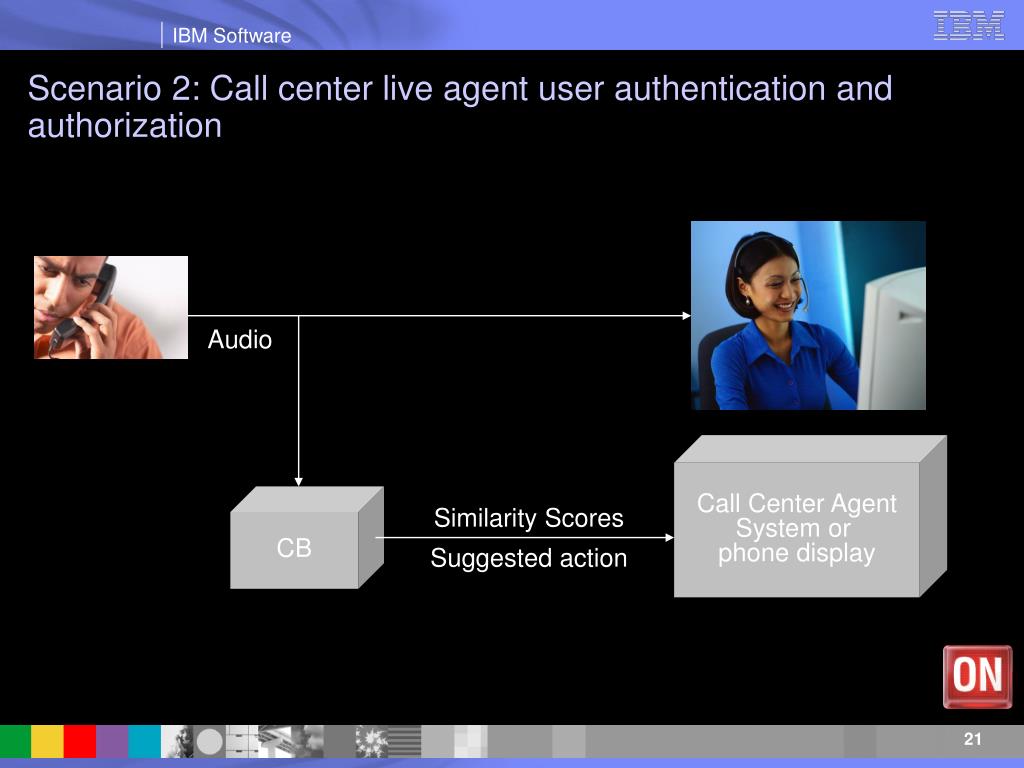Click the 'Similarity Scores' text

coord(528,518)
